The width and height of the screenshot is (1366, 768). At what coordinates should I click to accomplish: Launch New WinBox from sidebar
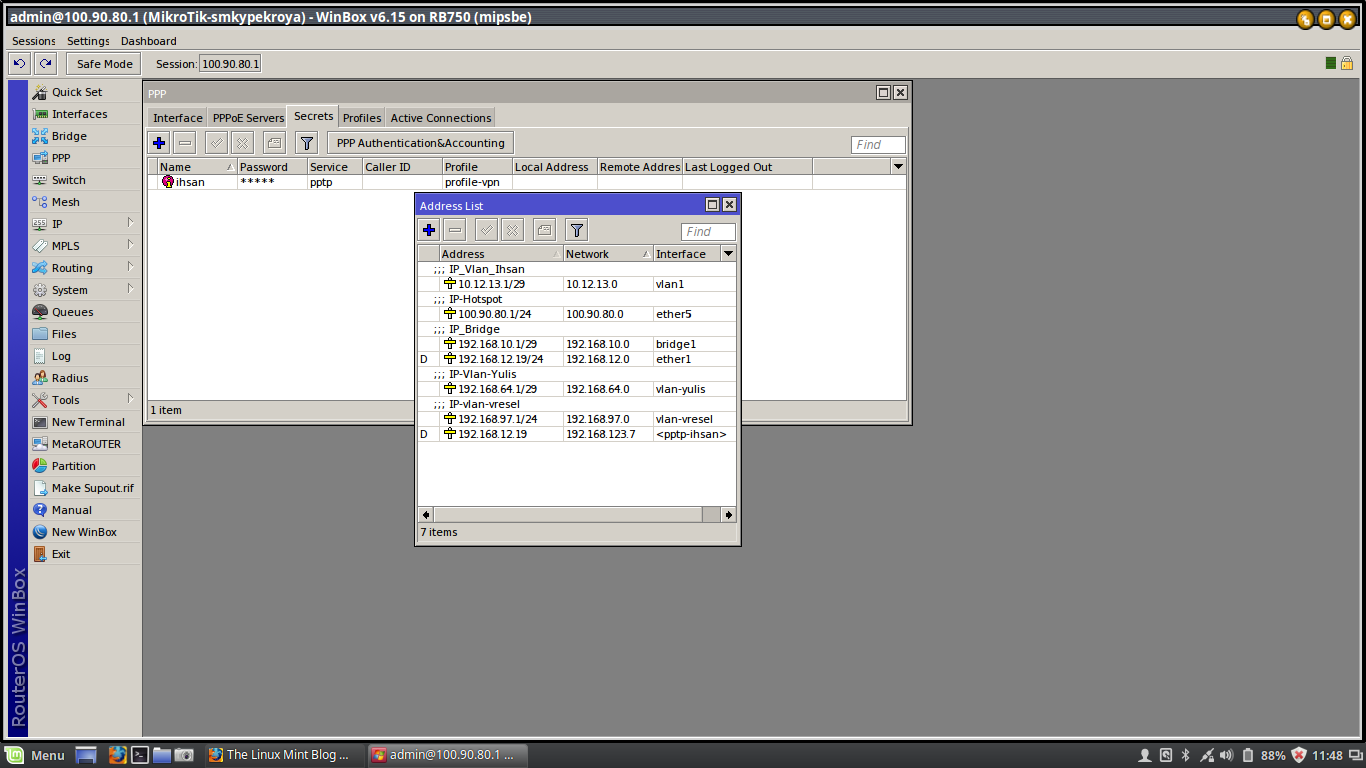pos(84,532)
